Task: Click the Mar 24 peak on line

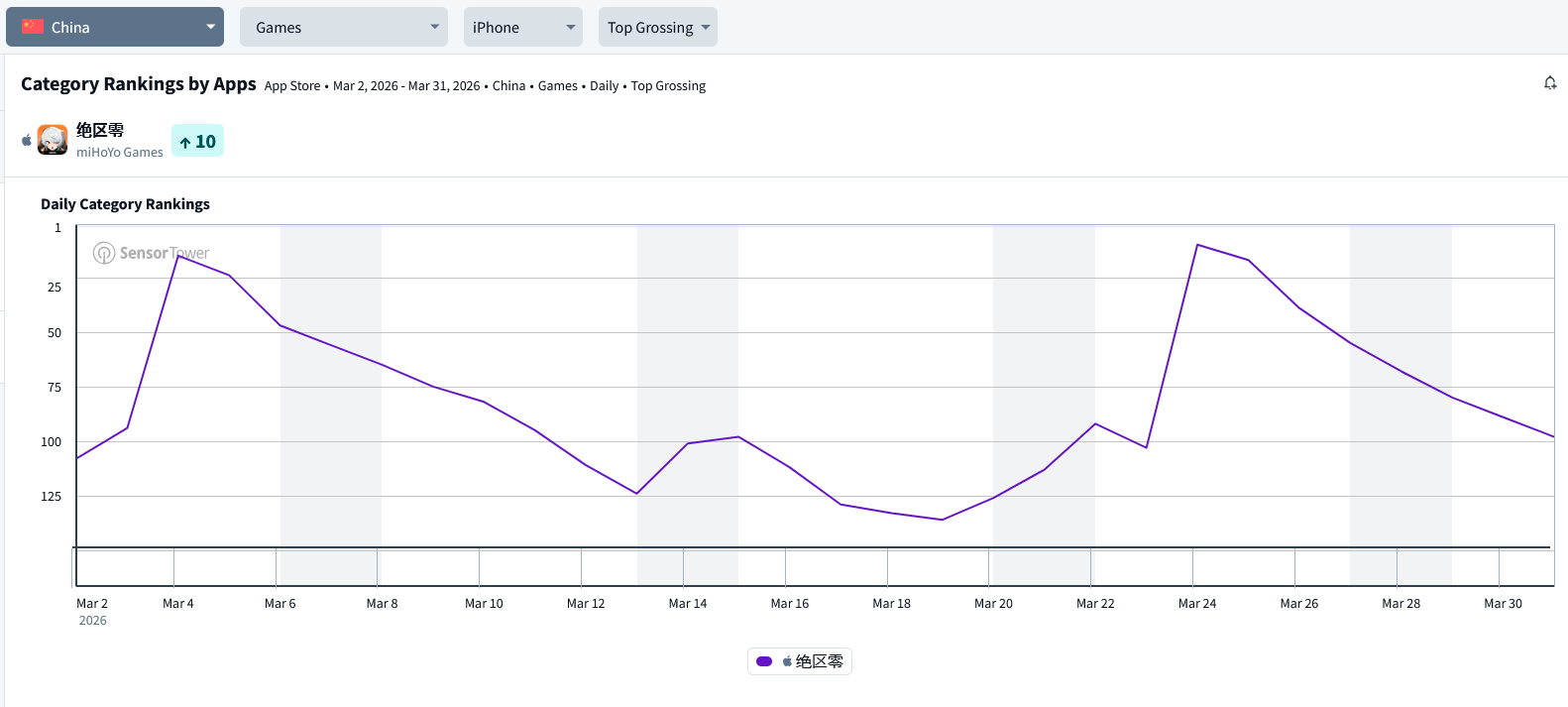Action: [x=1197, y=244]
